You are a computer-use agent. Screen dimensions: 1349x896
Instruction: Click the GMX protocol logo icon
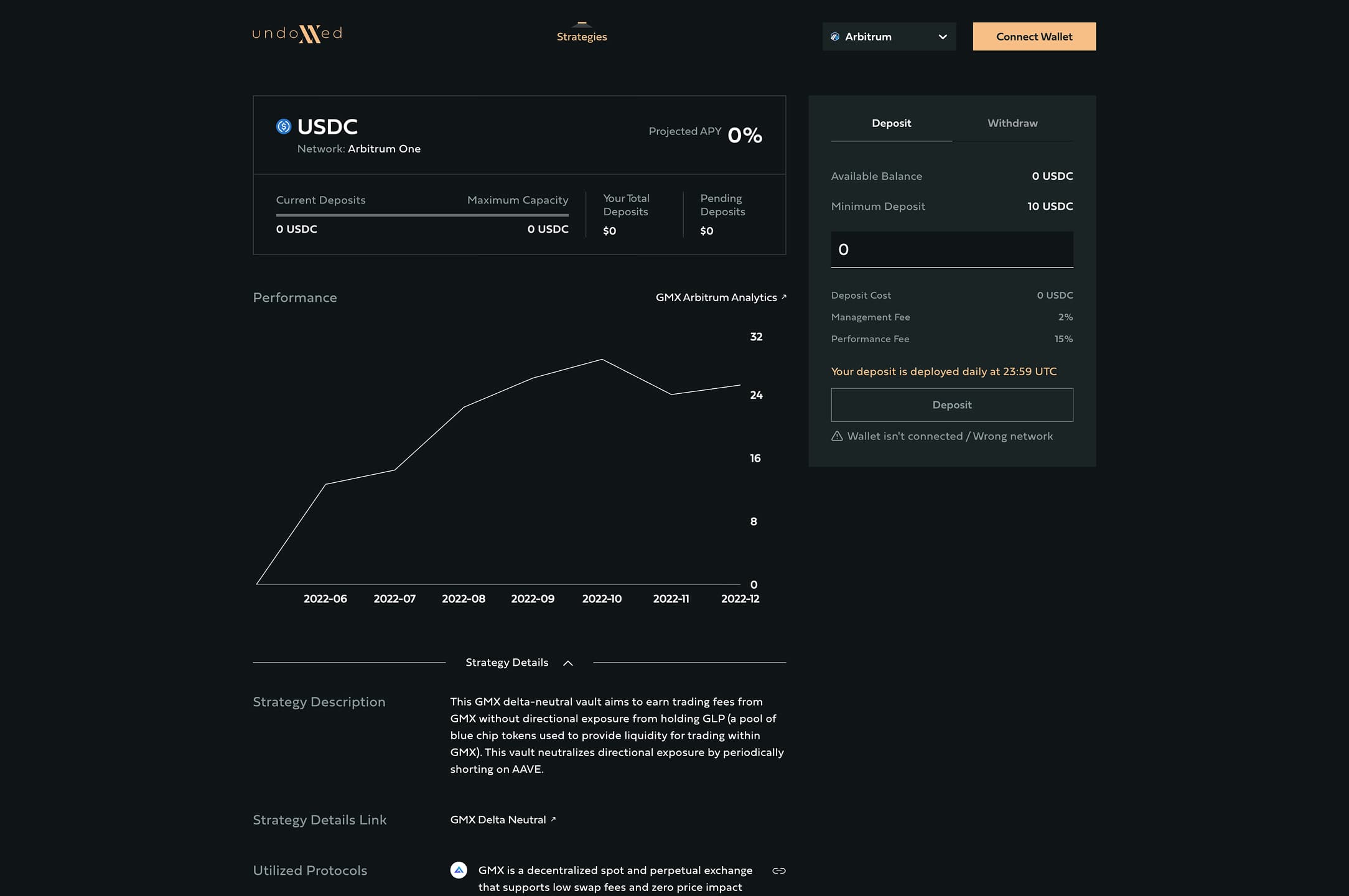click(459, 870)
